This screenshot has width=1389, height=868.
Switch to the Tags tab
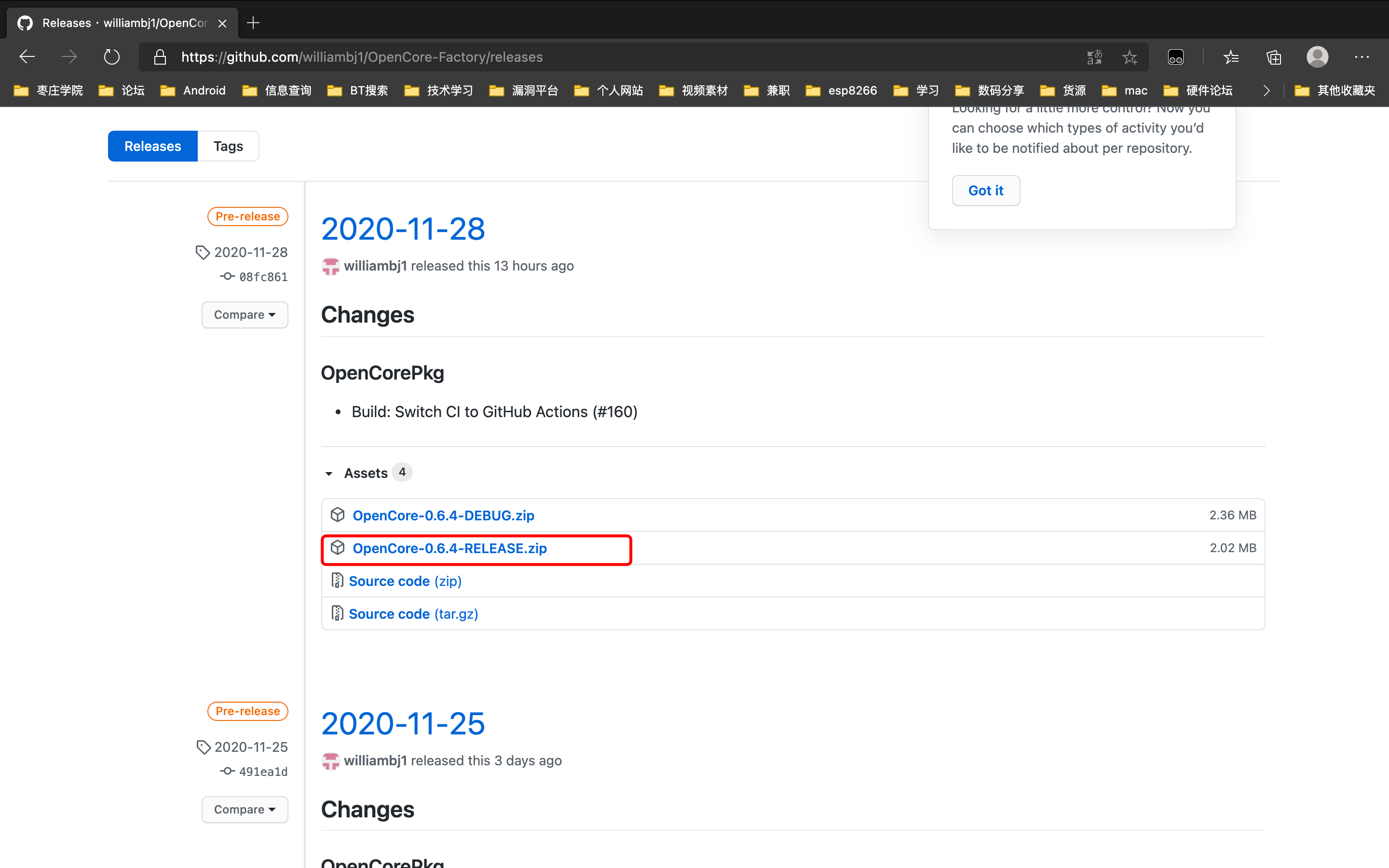click(228, 146)
